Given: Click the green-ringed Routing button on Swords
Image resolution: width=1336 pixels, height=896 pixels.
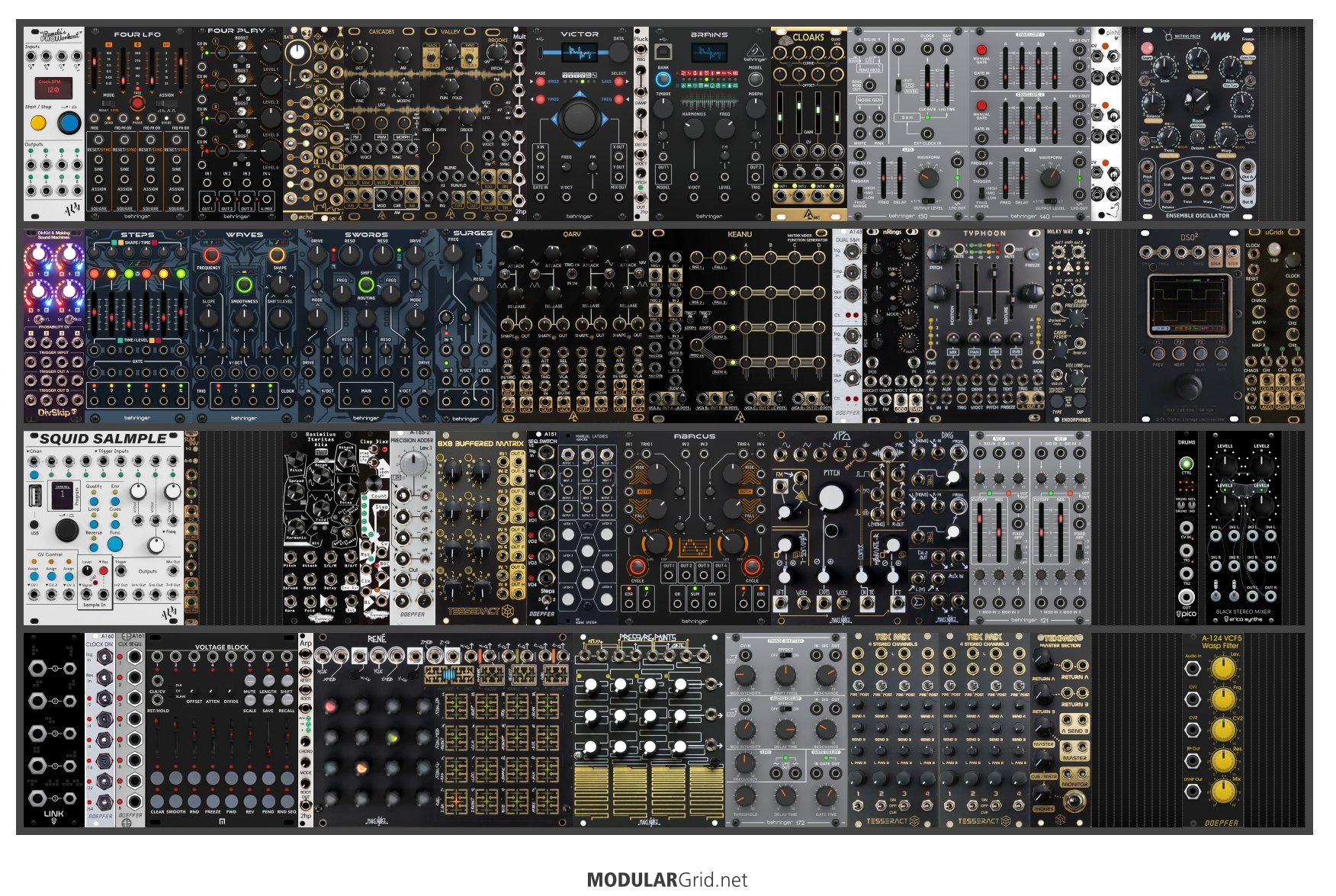Looking at the screenshot, I should (x=366, y=284).
